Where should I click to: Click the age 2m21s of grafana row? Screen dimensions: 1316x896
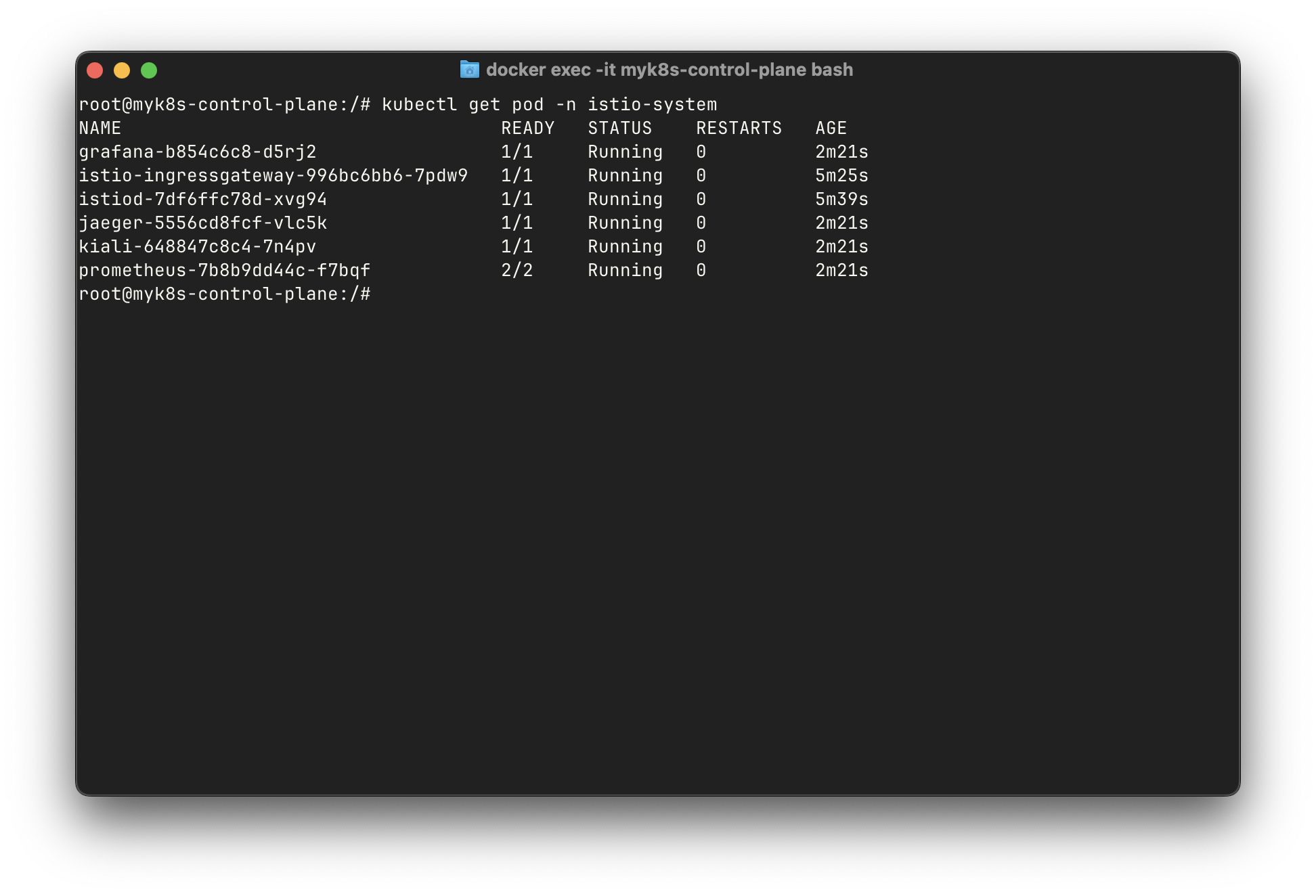842,152
